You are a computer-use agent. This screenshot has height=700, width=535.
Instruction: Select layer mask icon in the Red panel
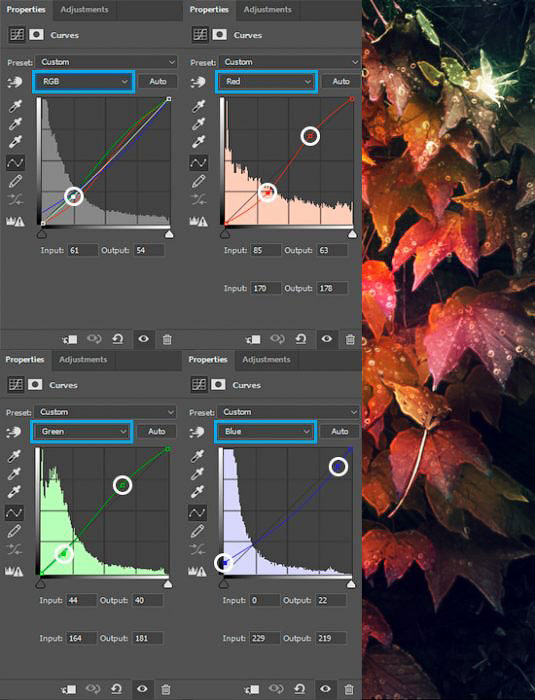coord(219,34)
